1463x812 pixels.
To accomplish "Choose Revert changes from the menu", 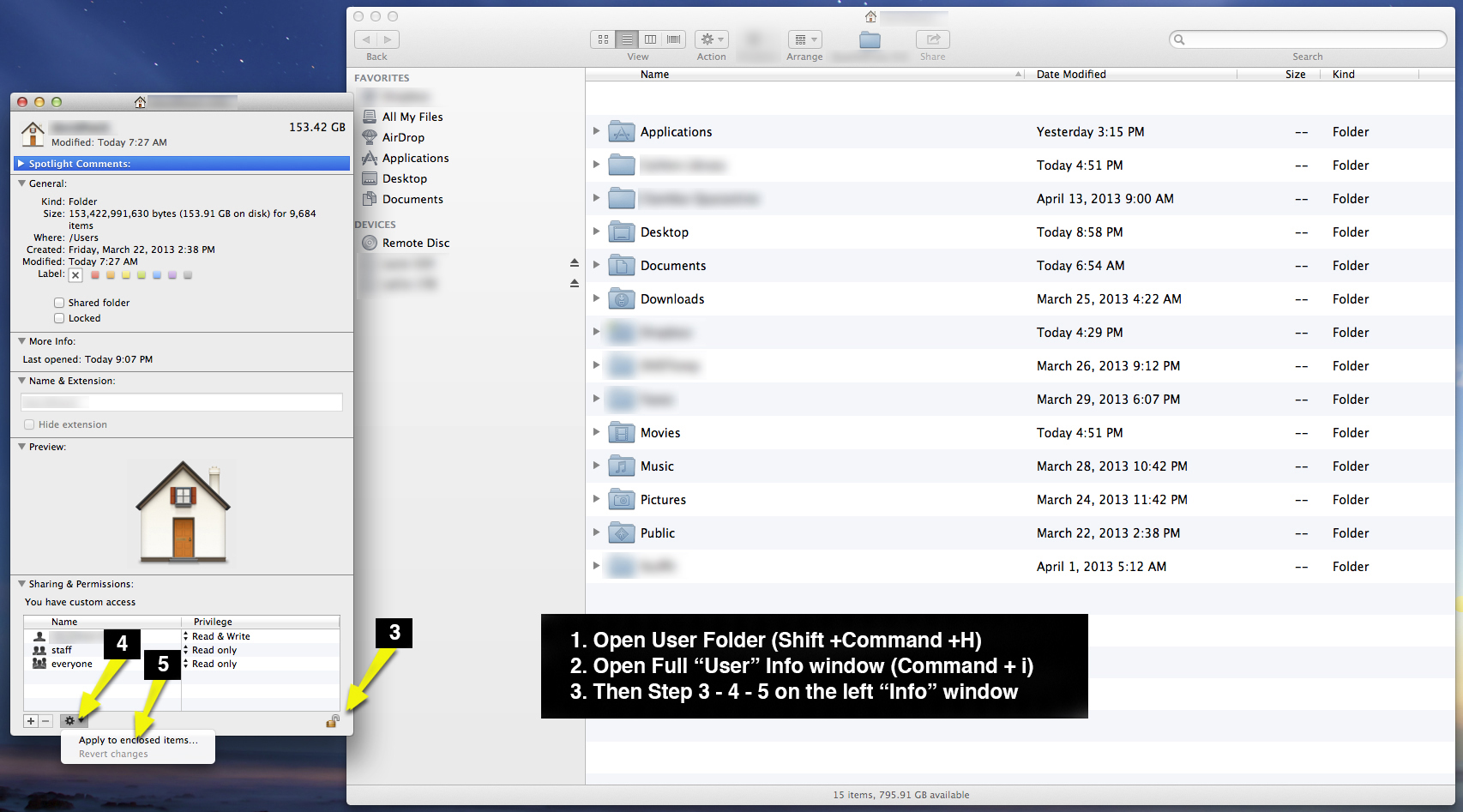I will coord(113,755).
